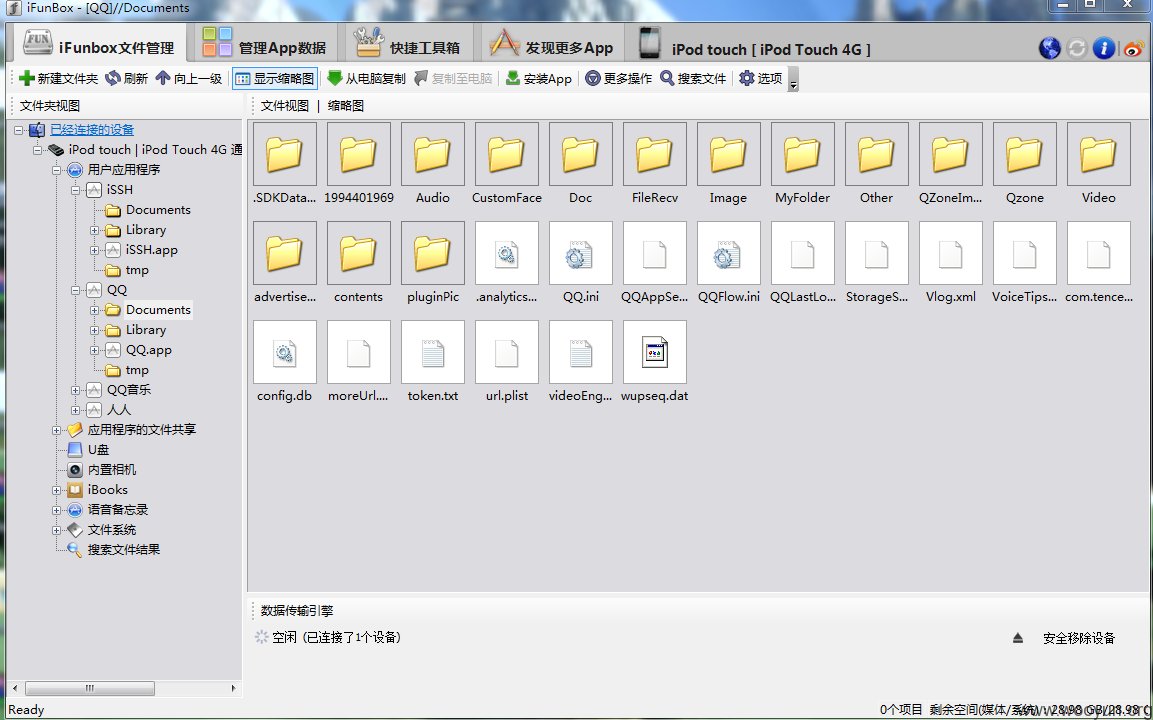Switch to iFunbox文件管理 tab
Viewport: 1153px width, 720px height.
point(98,44)
